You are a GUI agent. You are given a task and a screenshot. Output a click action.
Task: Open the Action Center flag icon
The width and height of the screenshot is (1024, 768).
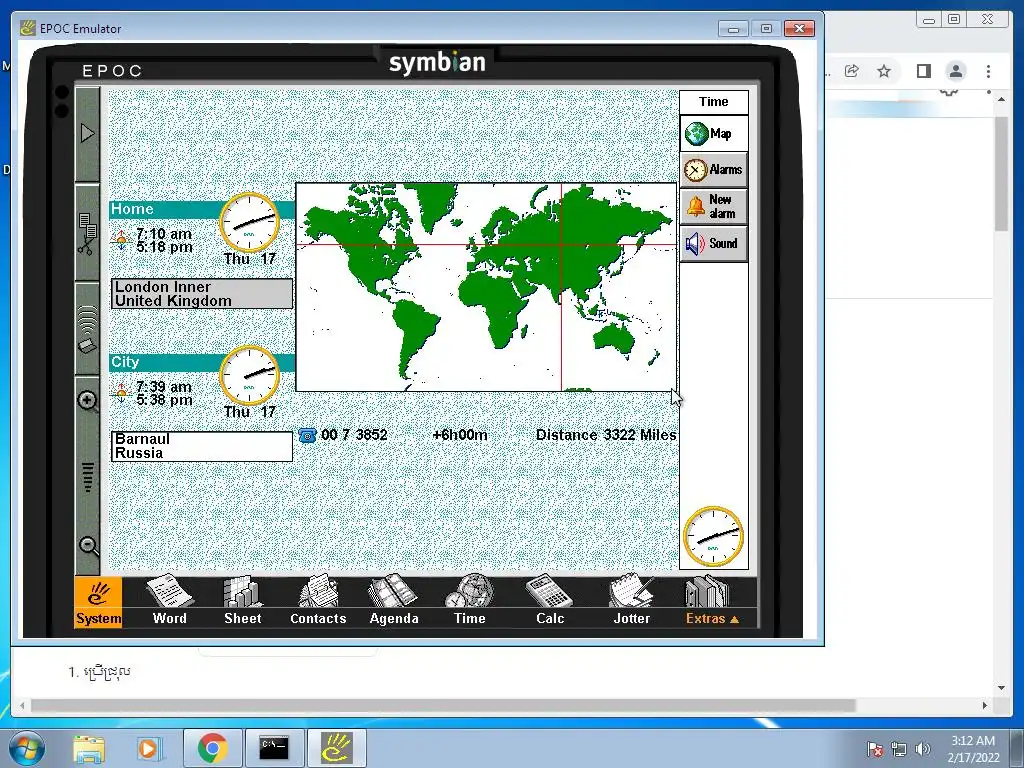click(x=875, y=749)
